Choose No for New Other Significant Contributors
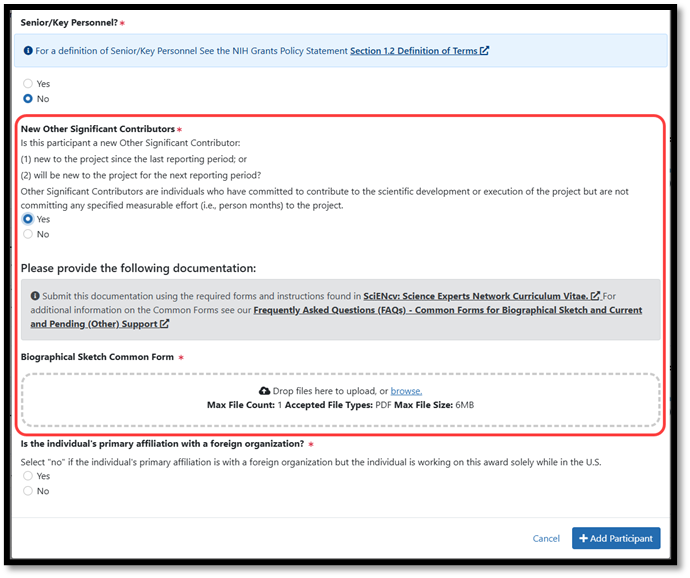The width and height of the screenshot is (690, 578). coord(28,234)
